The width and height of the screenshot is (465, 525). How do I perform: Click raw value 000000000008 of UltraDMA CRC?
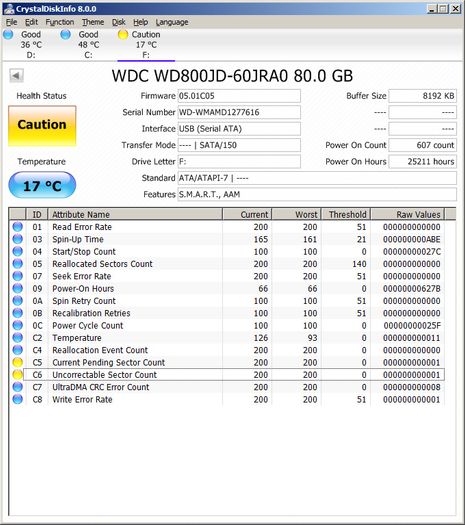412,387
